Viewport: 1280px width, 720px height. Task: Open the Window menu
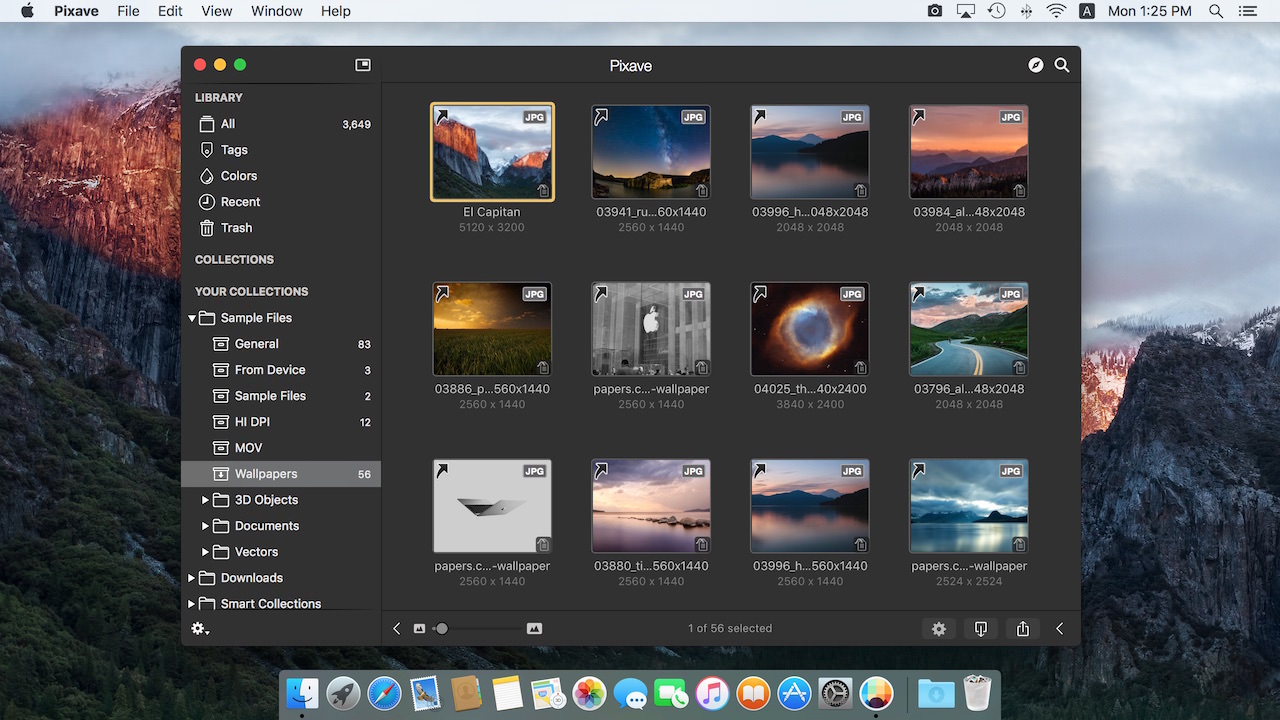(277, 11)
